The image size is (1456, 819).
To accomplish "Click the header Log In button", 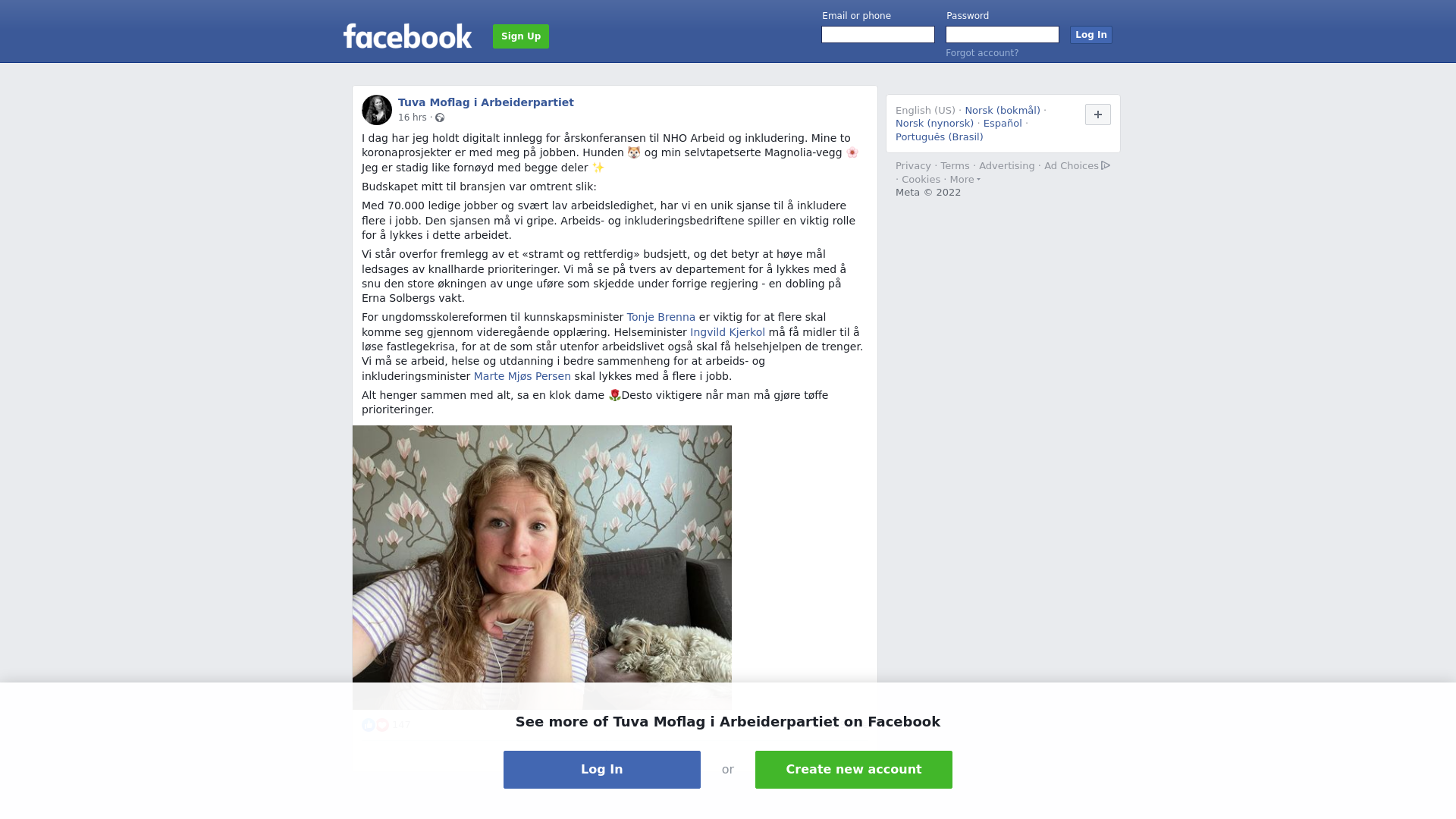I will click(x=1091, y=35).
